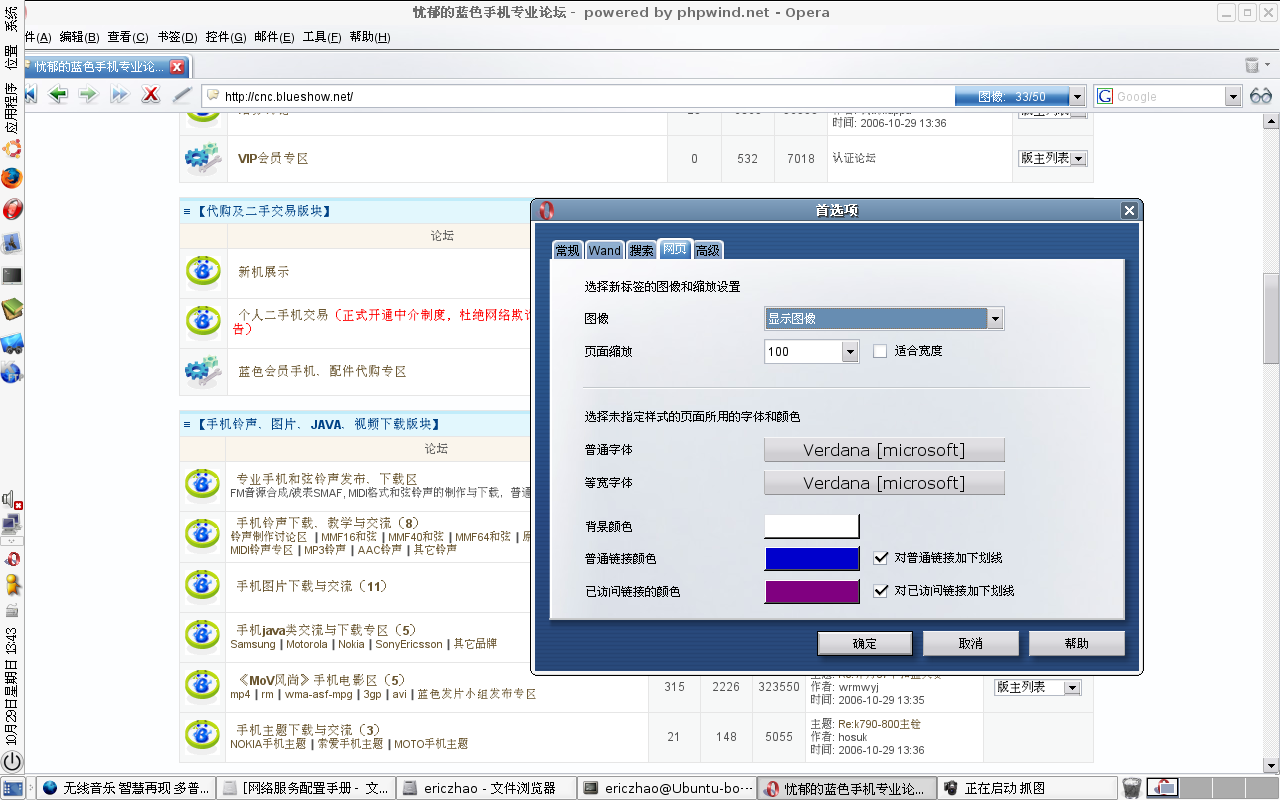1280x800 pixels.
Task: Open the 帮助(H) menu
Action: (369, 37)
